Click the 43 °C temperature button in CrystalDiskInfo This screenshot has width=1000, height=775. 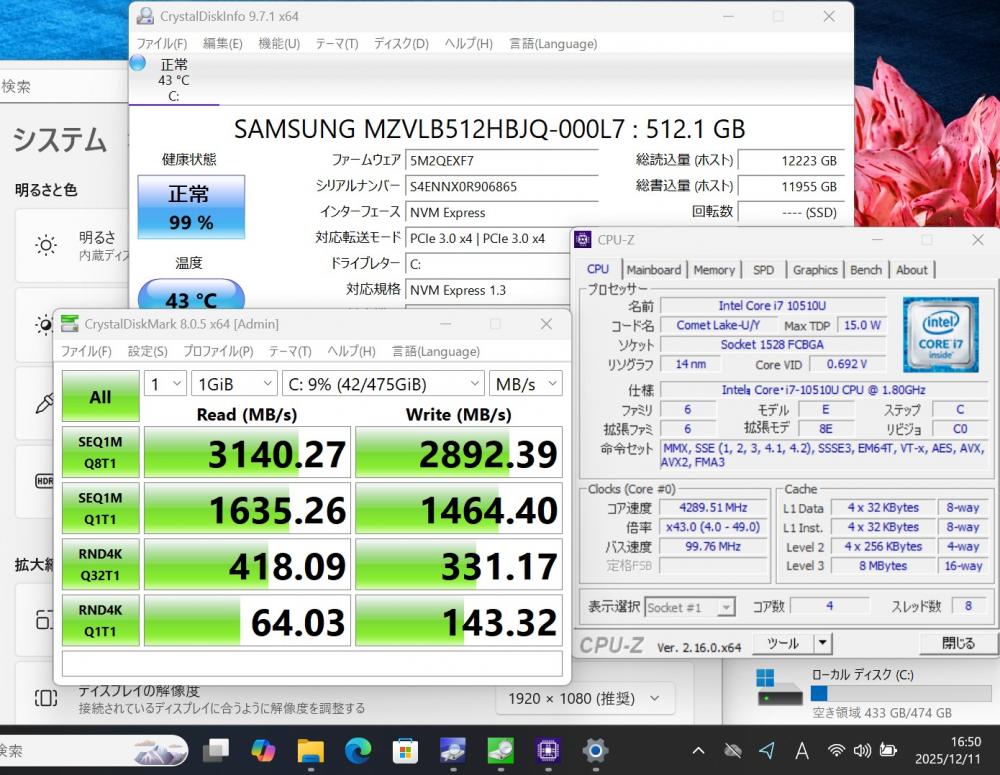pyautogui.click(x=191, y=295)
